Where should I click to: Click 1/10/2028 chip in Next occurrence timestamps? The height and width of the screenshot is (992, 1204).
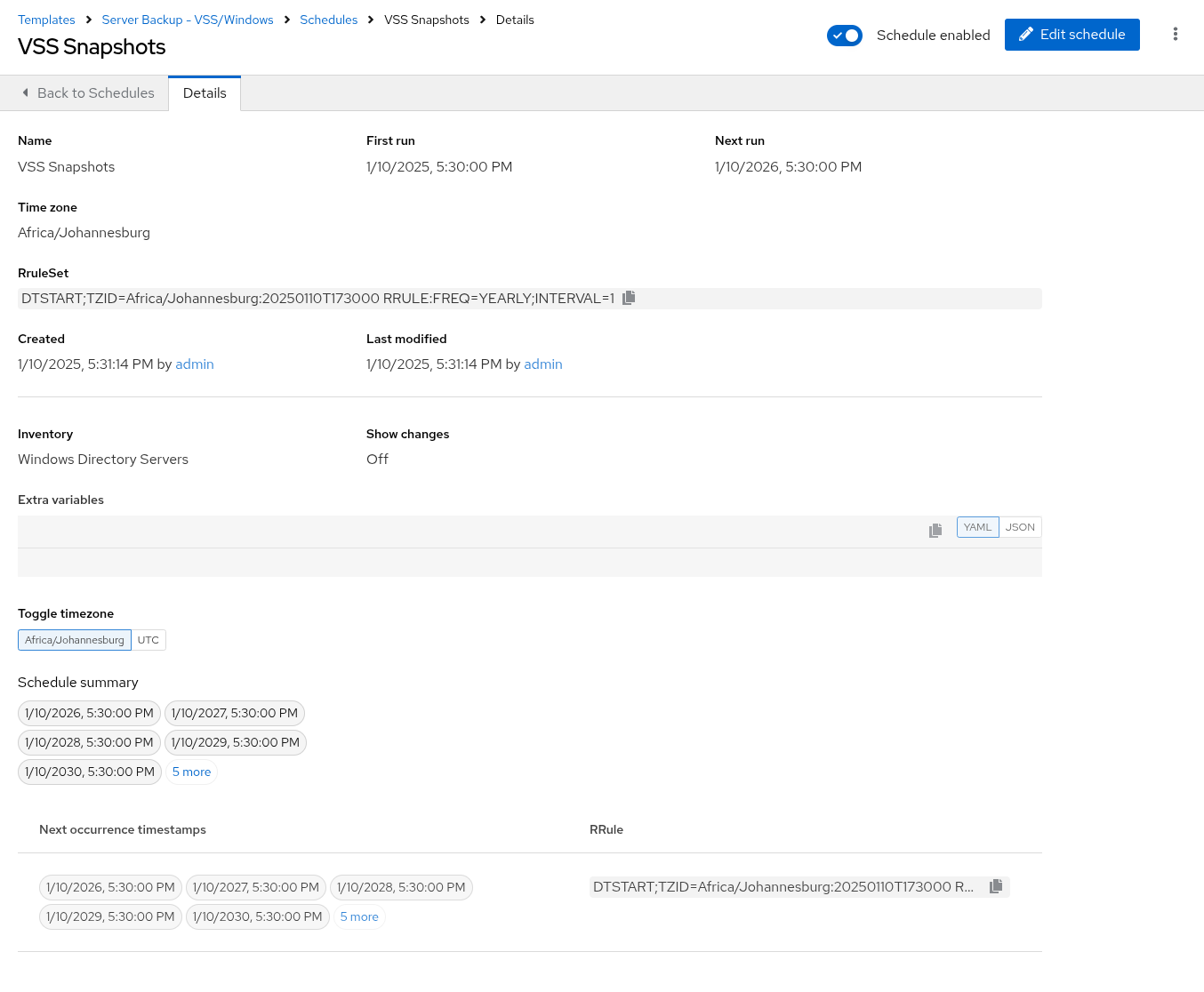point(402,887)
